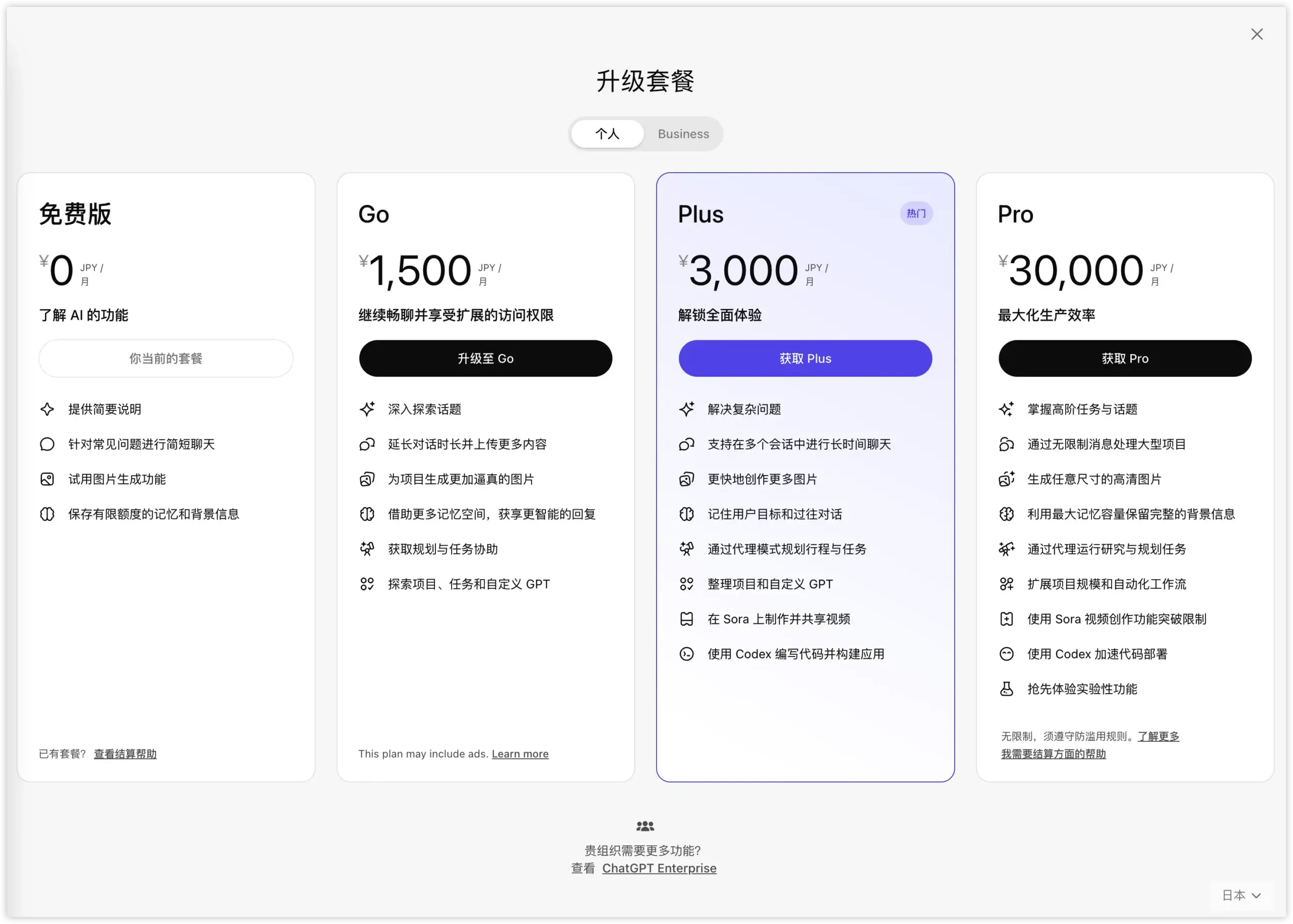Click the 获取 Pro button
This screenshot has height=924, width=1293.
1124,358
